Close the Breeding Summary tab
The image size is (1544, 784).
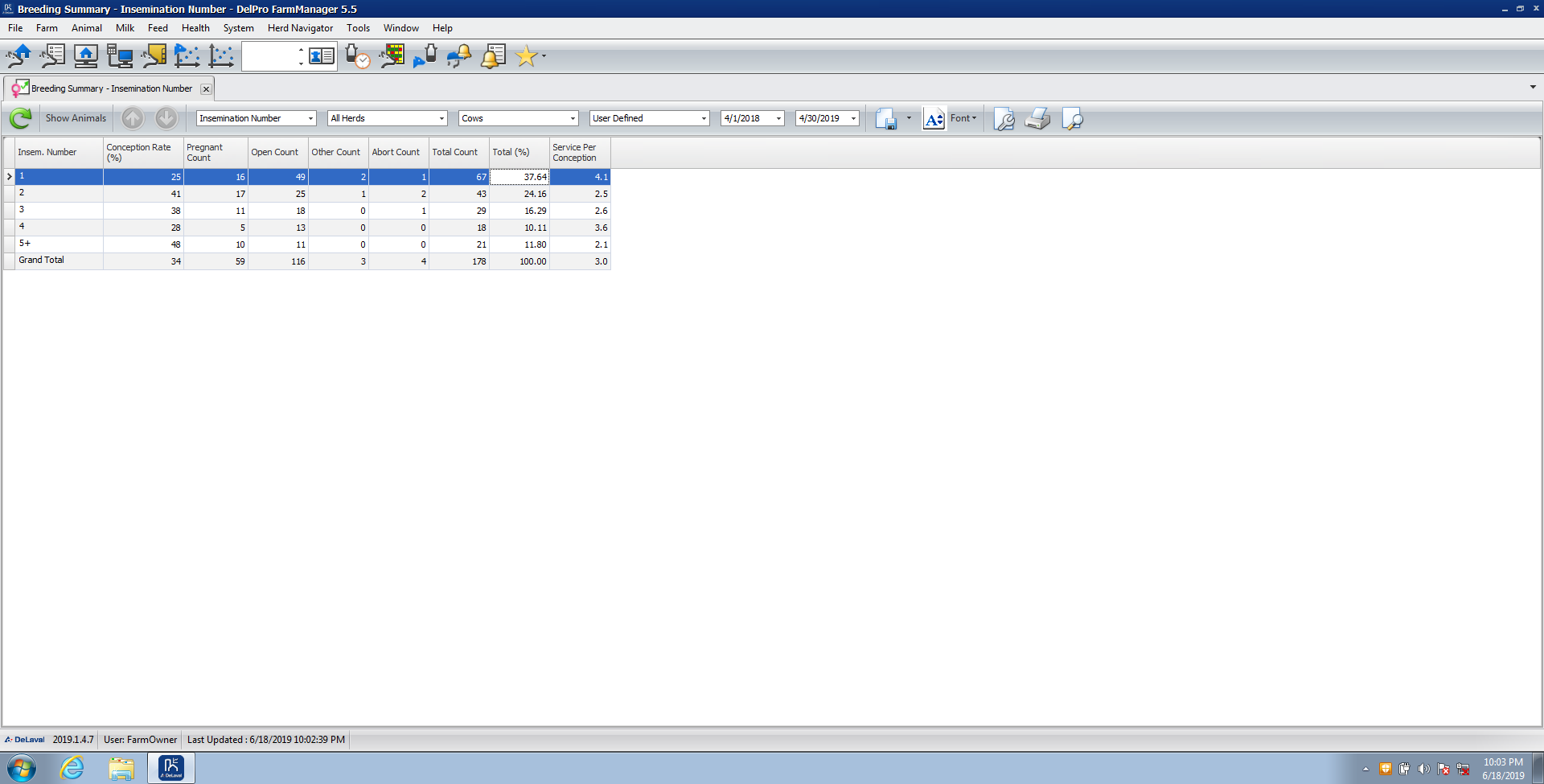click(206, 89)
